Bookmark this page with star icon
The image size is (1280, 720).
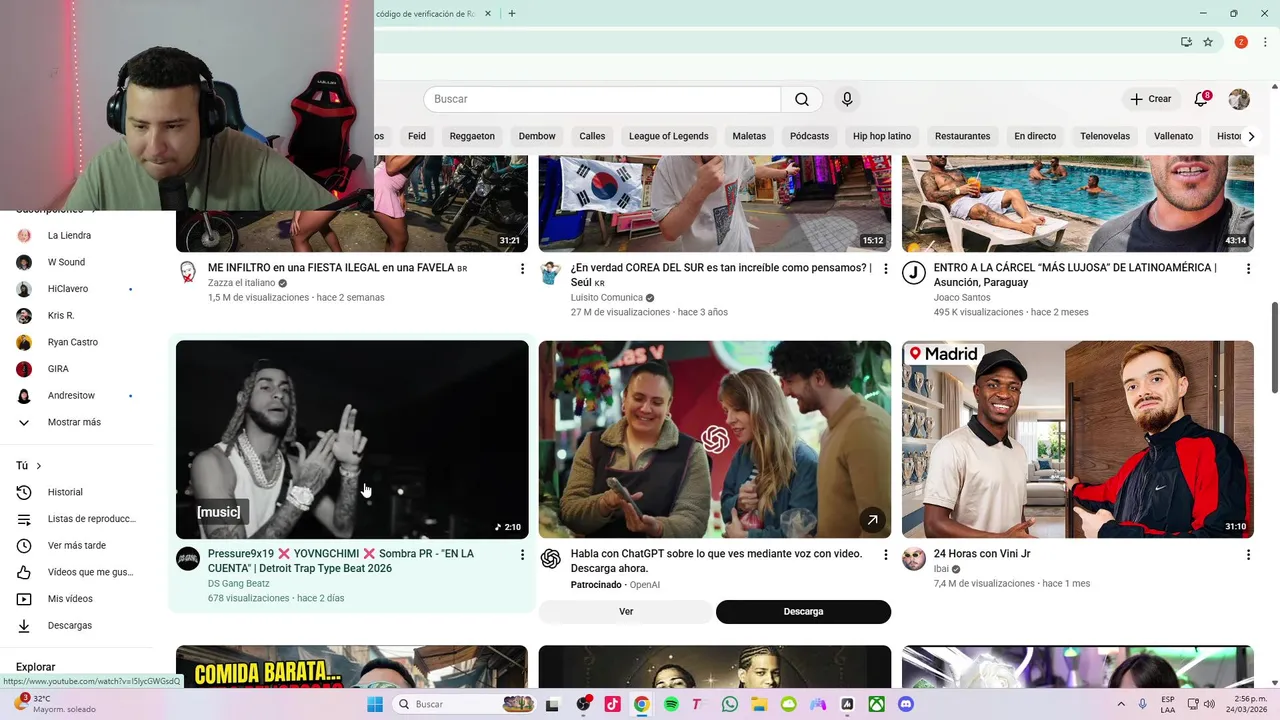pos(1208,42)
